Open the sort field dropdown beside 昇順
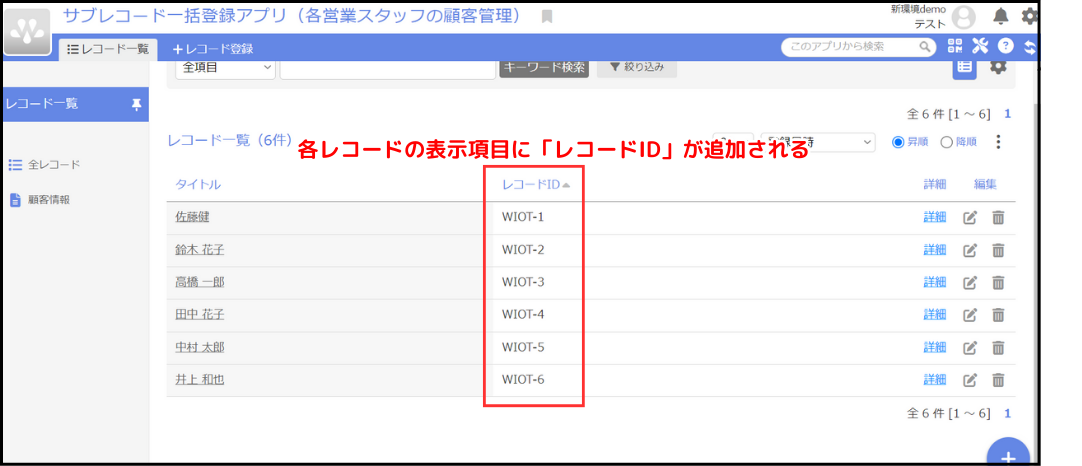The image size is (1082, 466). 818,142
